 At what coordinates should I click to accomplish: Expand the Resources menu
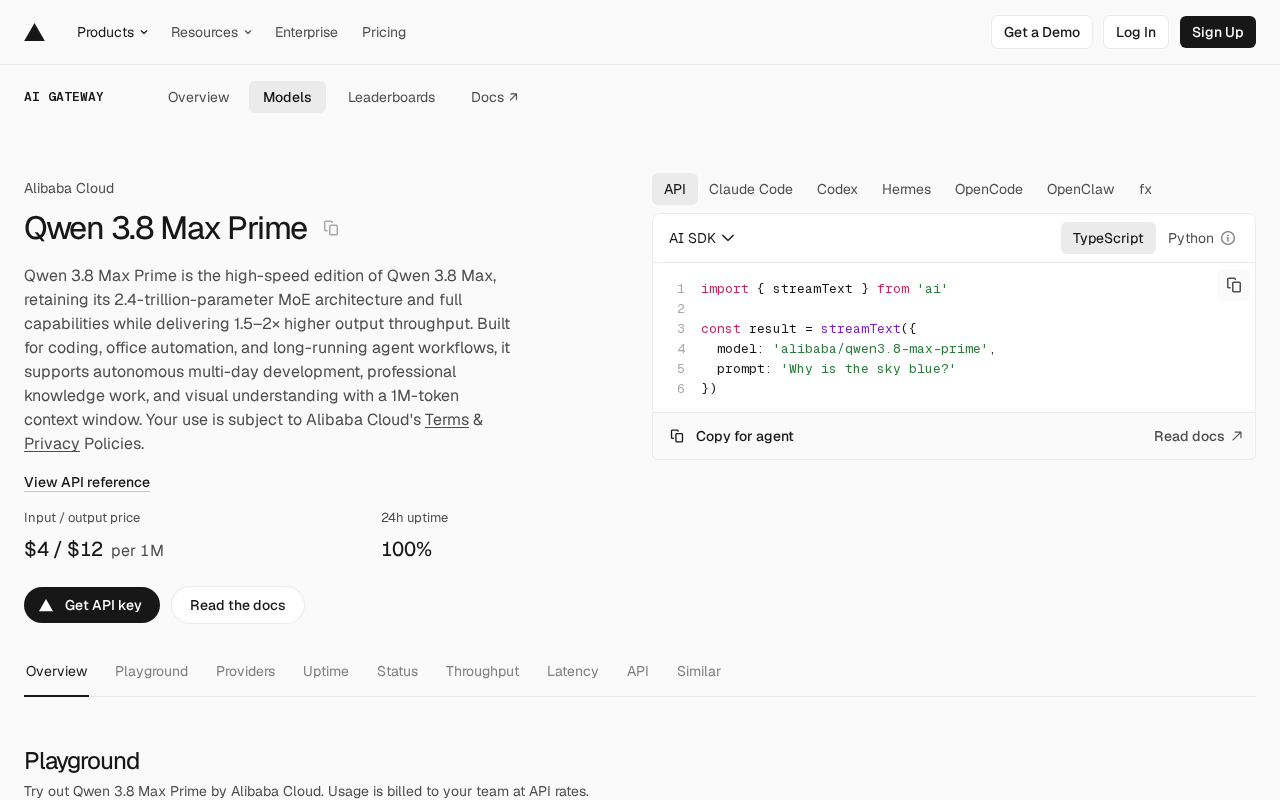(x=211, y=32)
